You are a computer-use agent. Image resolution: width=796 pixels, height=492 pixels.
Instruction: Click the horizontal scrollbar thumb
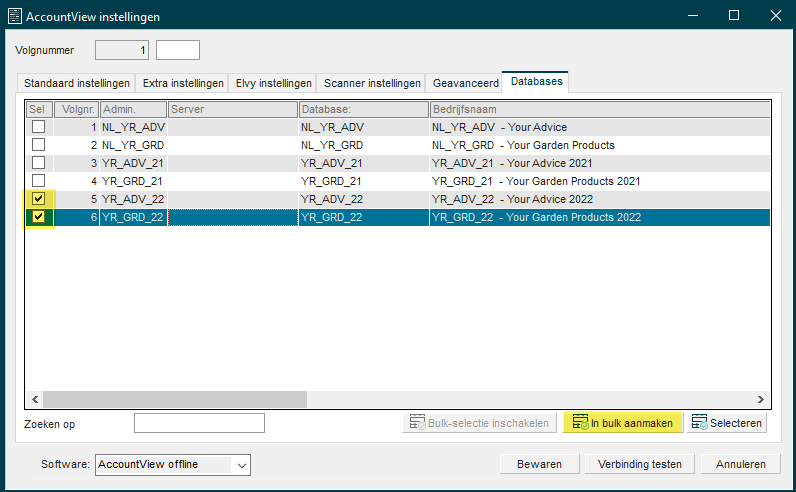(x=175, y=399)
